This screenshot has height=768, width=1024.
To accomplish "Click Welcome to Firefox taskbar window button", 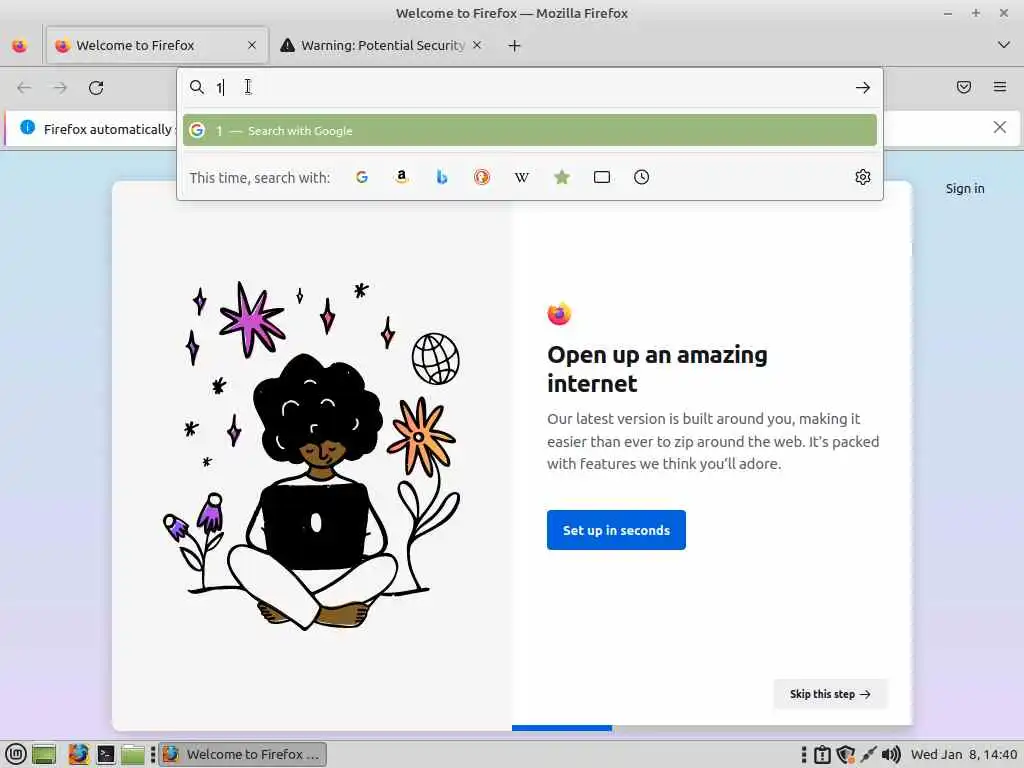I will click(x=243, y=754).
